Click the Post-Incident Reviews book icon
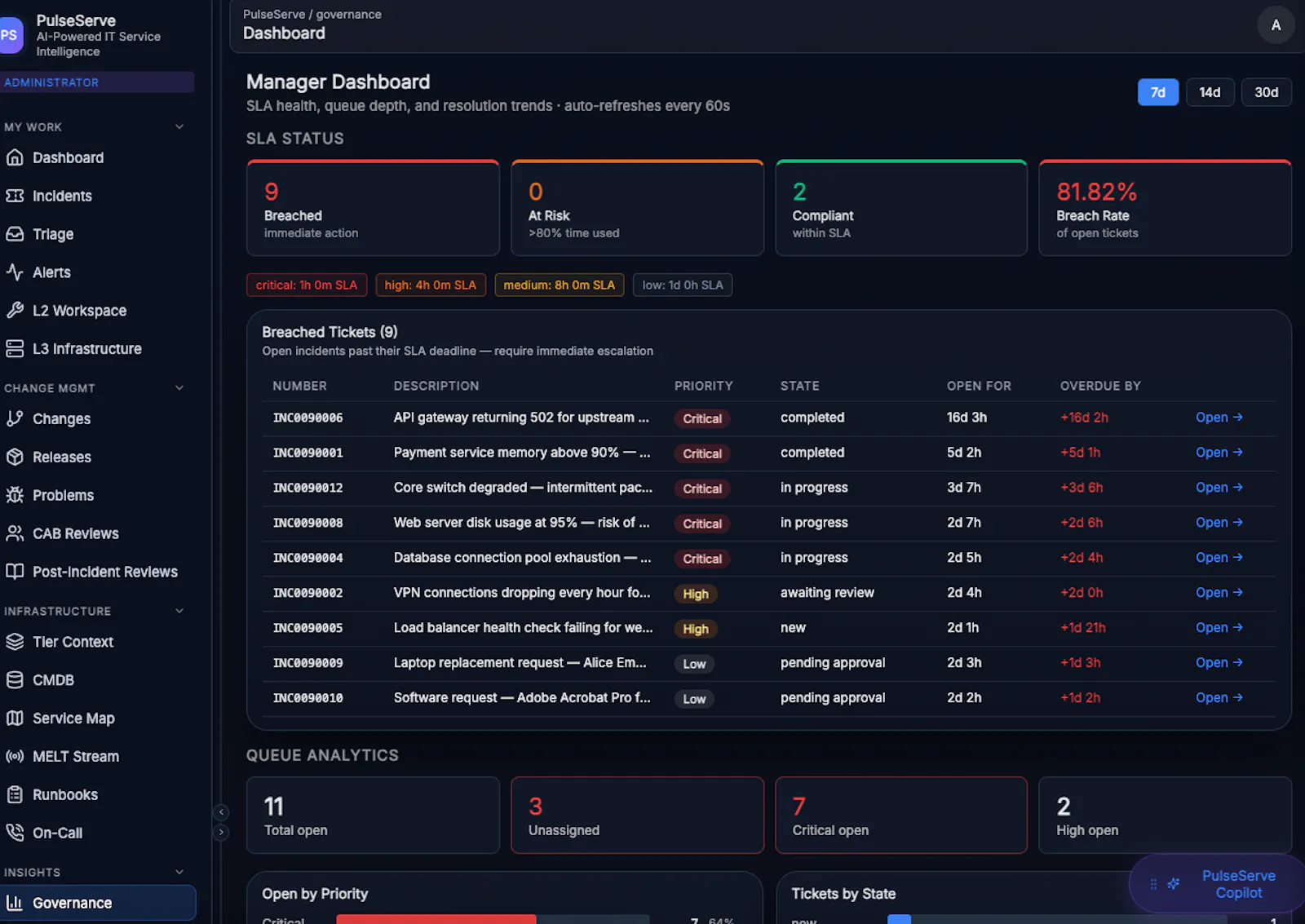The width and height of the screenshot is (1305, 924). (x=15, y=572)
